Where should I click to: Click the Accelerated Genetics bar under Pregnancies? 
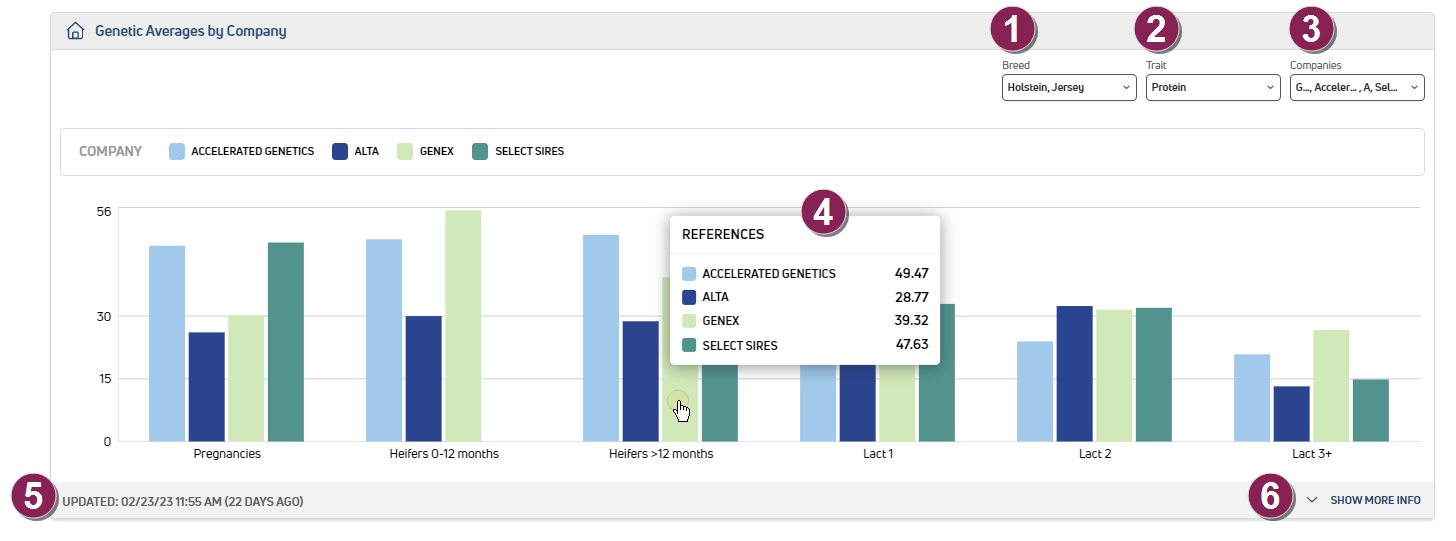point(167,343)
